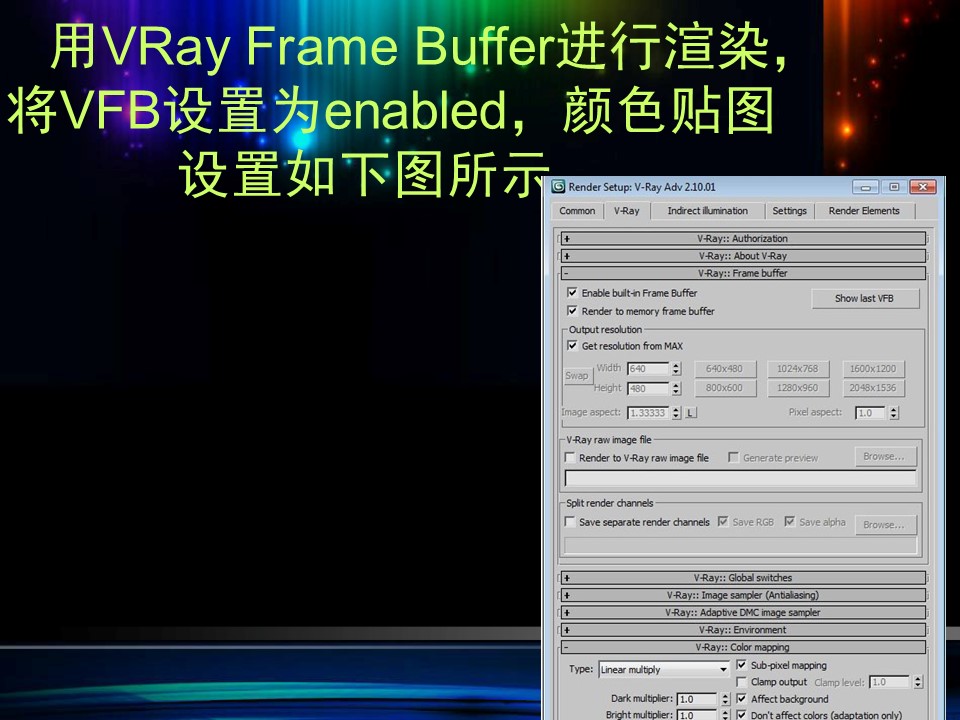Minimize the Render Setup window
960x720 pixels.
point(866,187)
